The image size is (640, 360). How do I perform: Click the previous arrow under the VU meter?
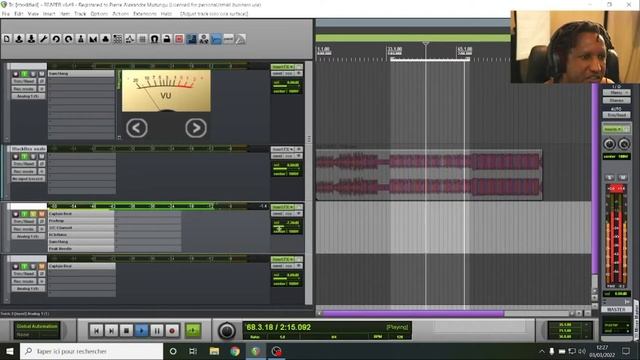[137, 128]
